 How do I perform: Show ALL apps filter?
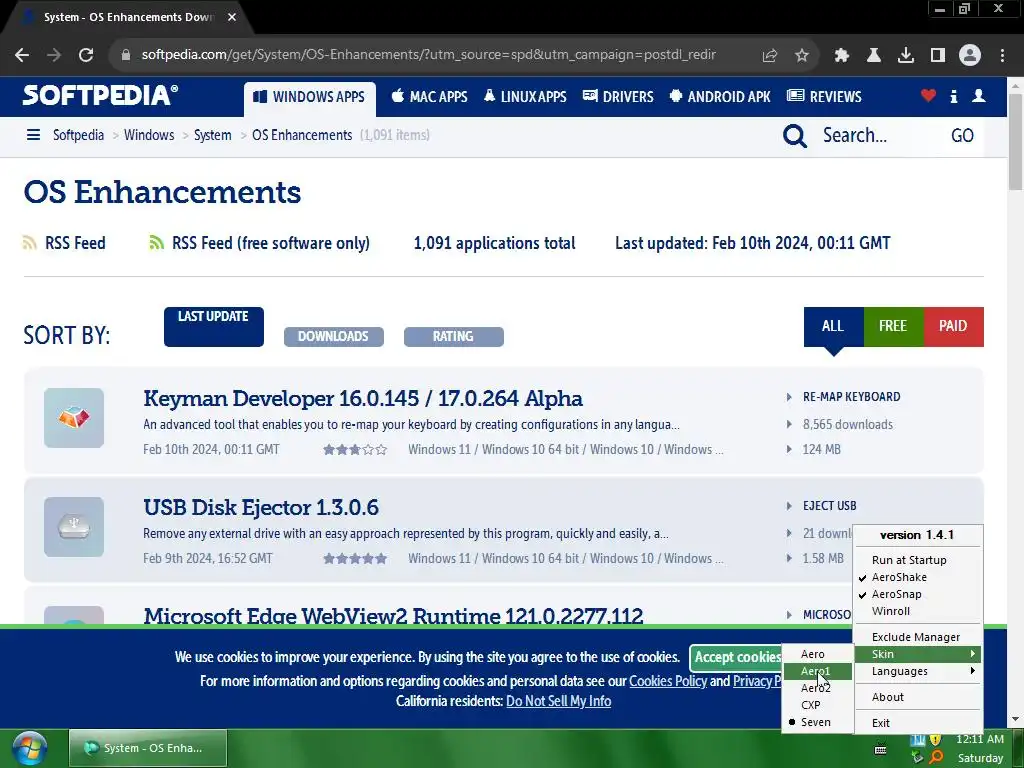(x=833, y=327)
